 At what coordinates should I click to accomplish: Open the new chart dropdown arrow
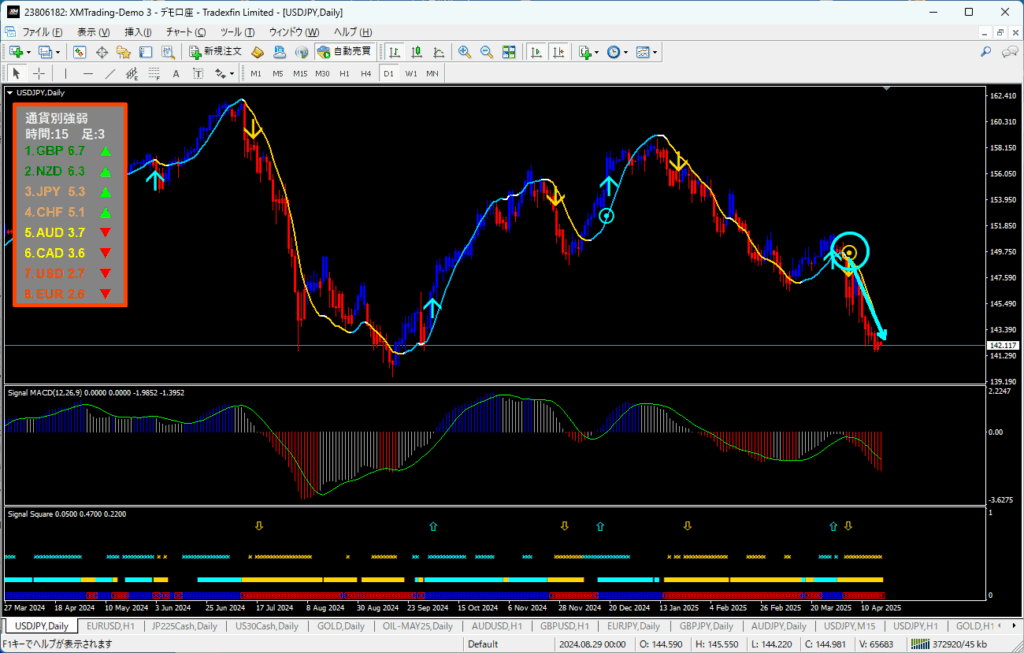[x=28, y=52]
